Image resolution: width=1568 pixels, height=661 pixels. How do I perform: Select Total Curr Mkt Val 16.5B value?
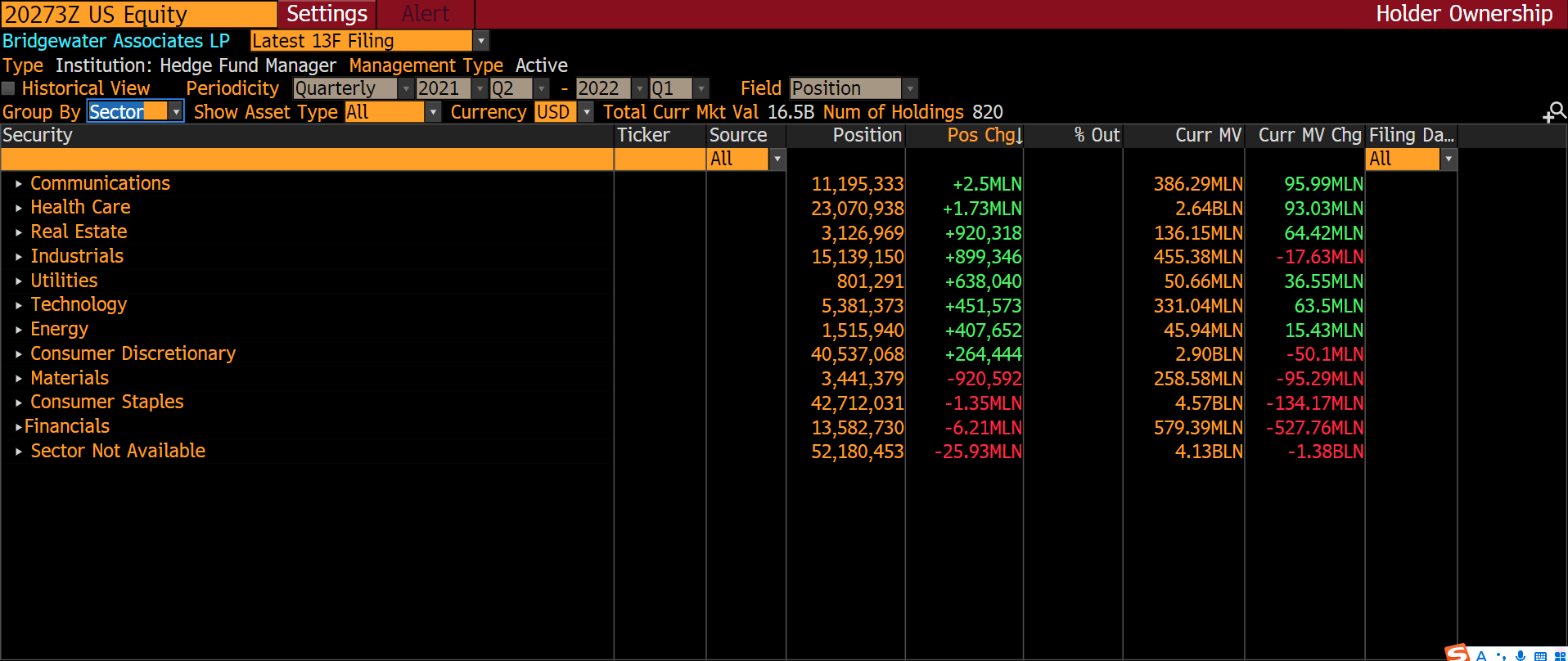[x=791, y=112]
